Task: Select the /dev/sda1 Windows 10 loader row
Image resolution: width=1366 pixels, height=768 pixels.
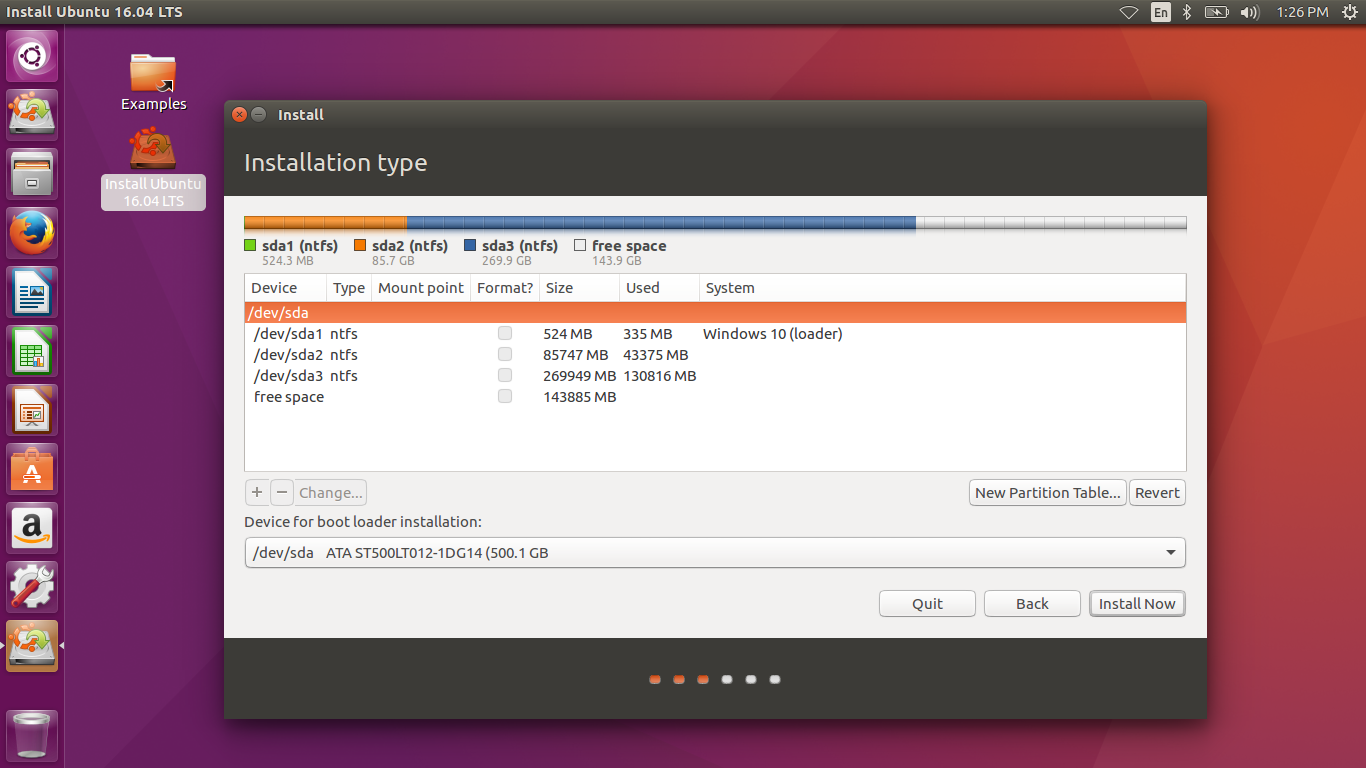Action: click(x=715, y=333)
